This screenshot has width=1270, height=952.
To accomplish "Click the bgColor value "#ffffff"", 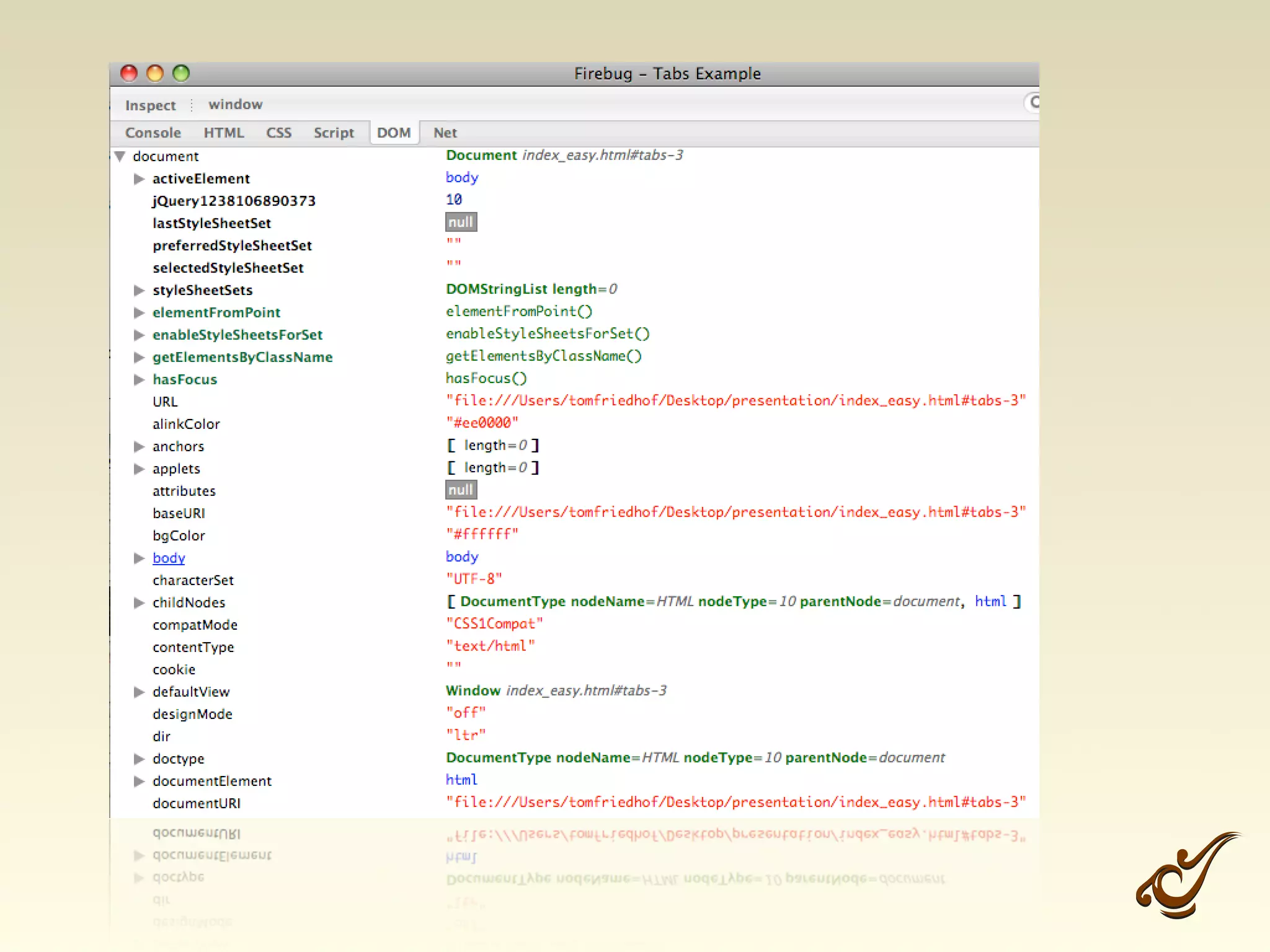I will coord(482,534).
